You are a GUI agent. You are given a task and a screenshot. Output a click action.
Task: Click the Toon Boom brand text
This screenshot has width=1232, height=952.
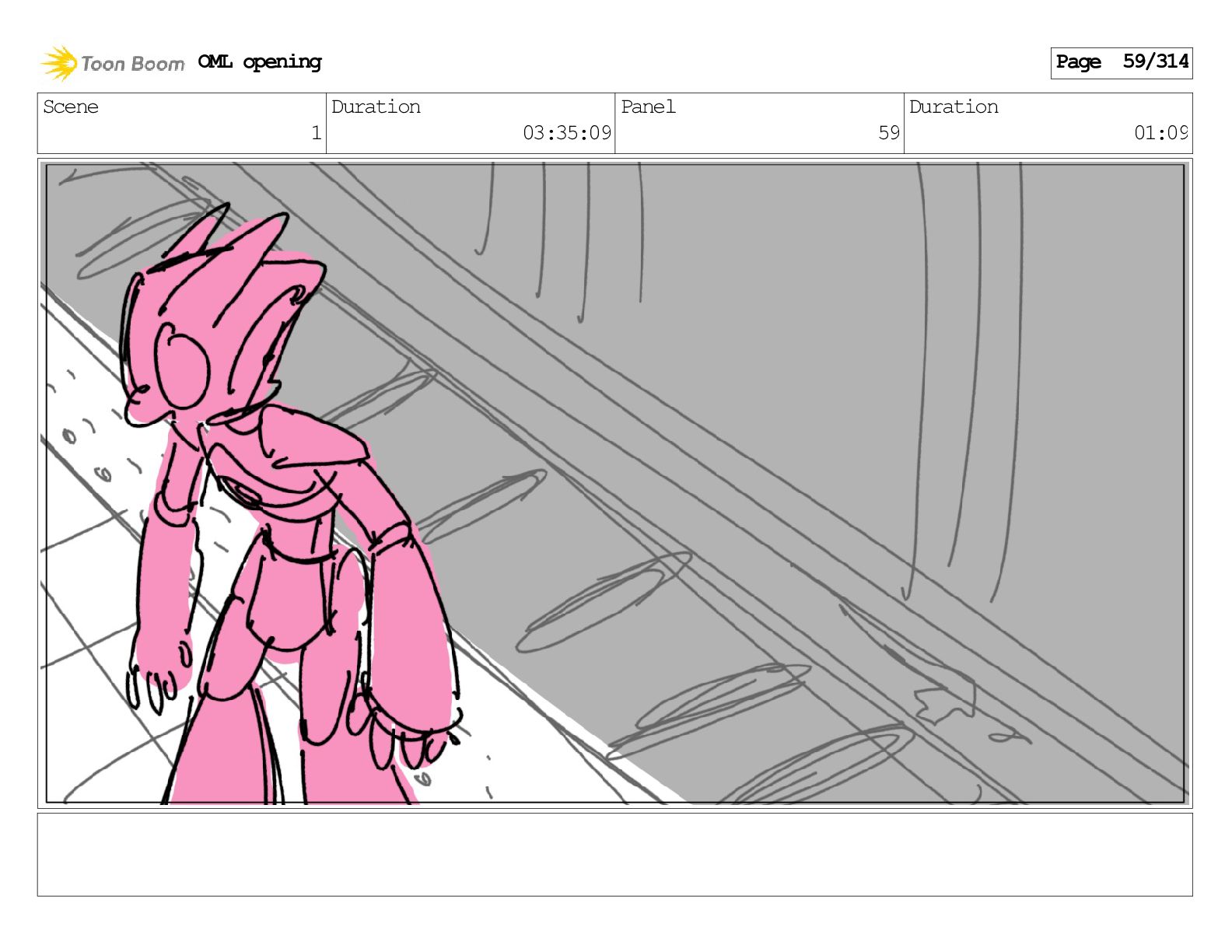tap(132, 64)
